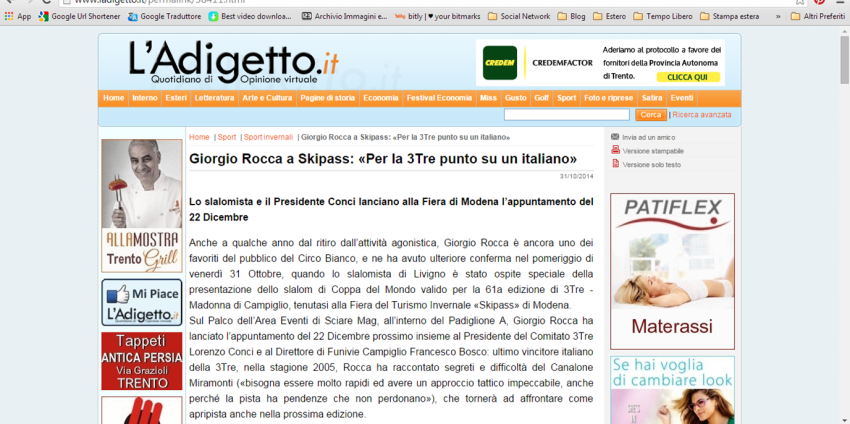Open the Festival Economia section
Screen dimensions: 850x424
point(440,98)
